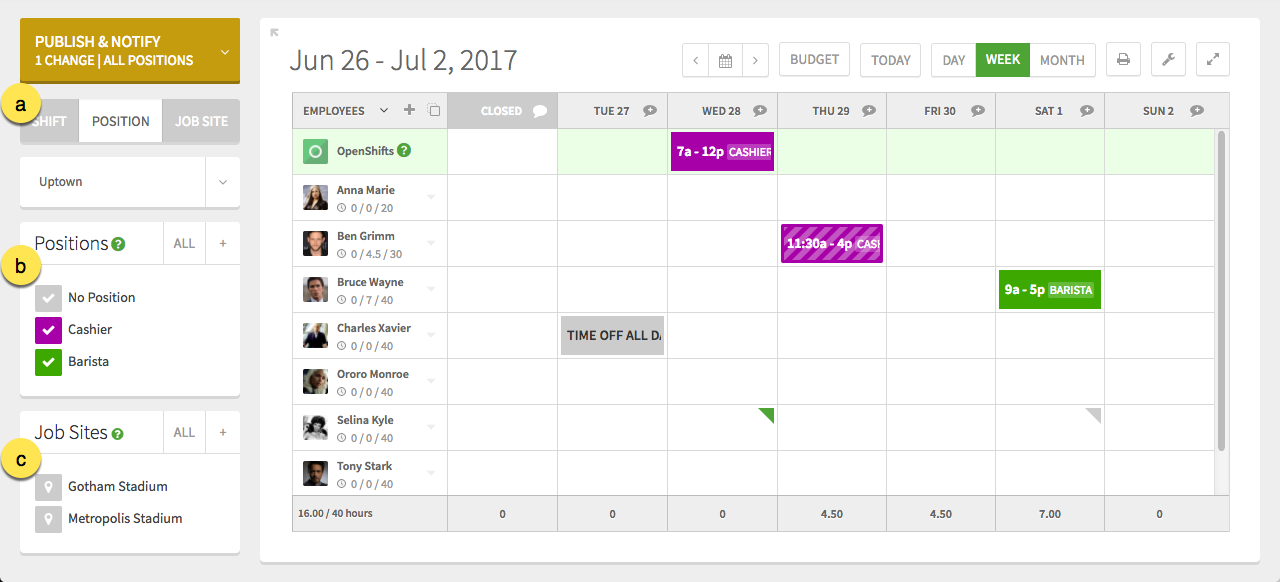Open the Uptown schedule dropdown
Viewport: 1280px width, 582px height.
point(221,183)
